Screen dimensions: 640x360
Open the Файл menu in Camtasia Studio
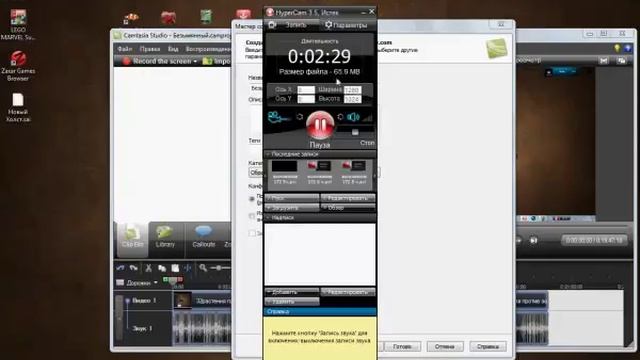click(x=125, y=49)
